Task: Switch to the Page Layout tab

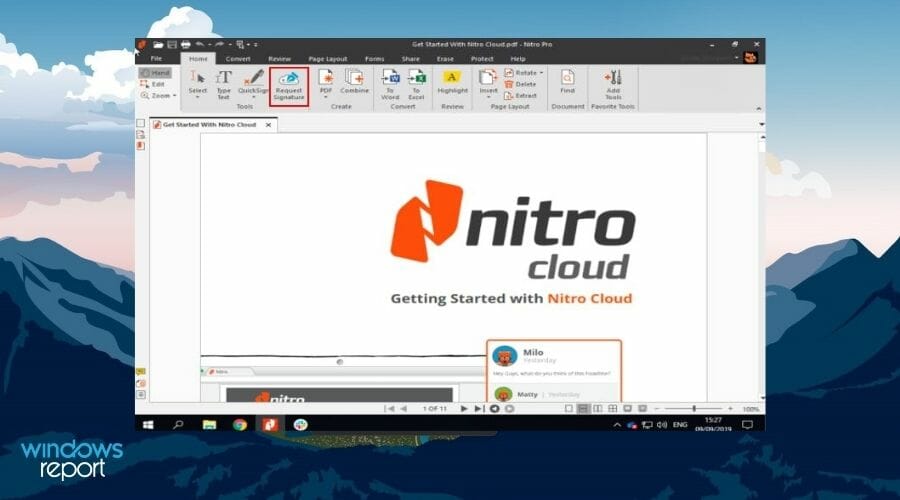Action: tap(328, 59)
